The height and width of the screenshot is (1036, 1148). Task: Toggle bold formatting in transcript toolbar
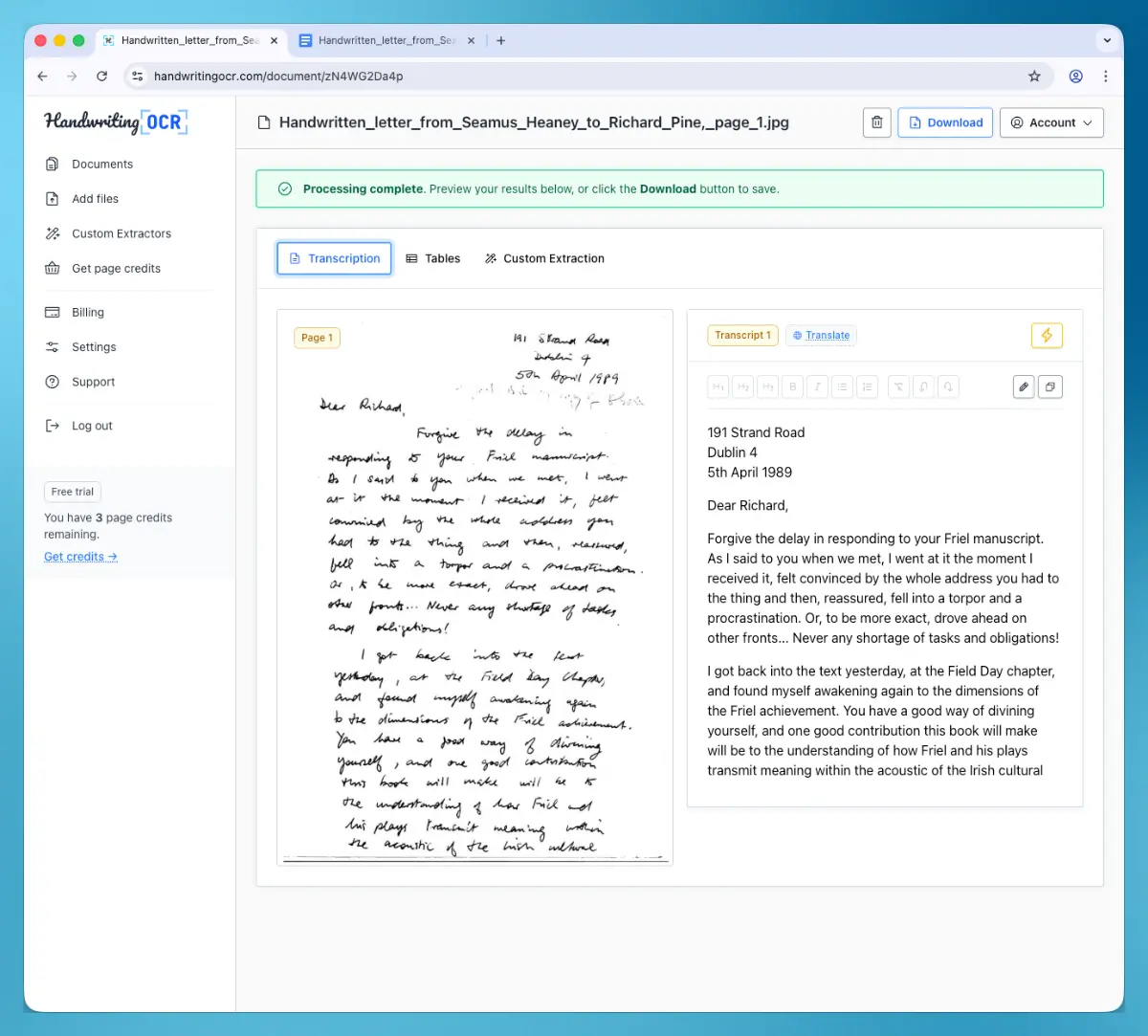pos(792,387)
